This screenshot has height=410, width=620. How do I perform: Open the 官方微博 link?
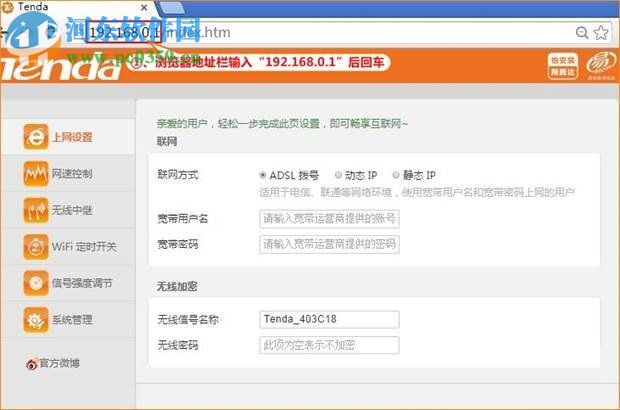[59, 363]
